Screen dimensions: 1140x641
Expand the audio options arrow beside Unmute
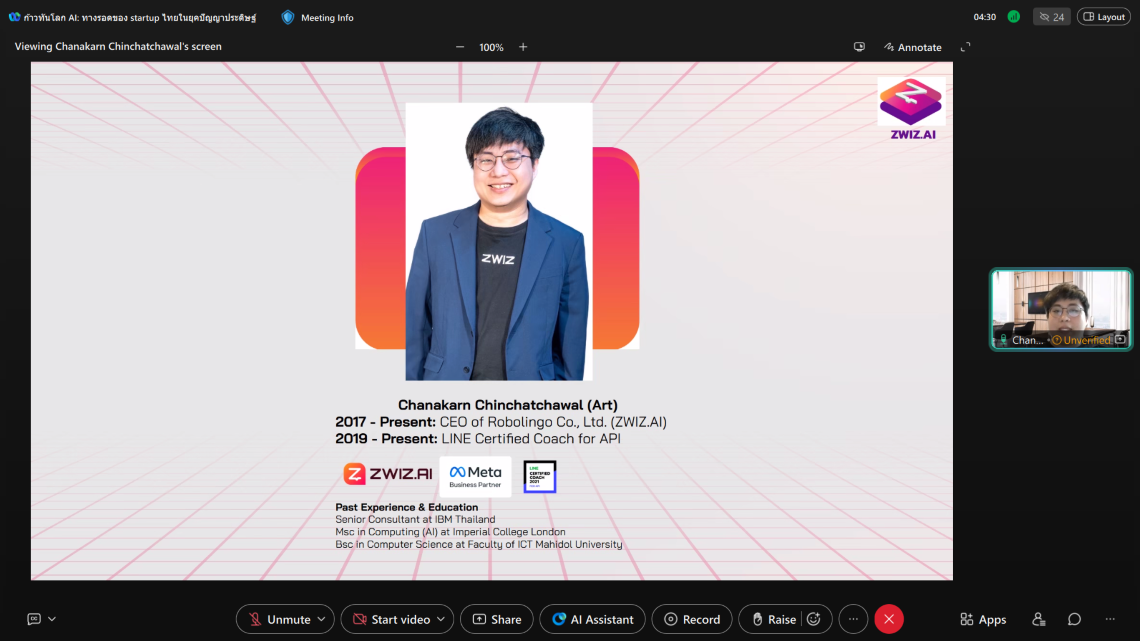[x=321, y=619]
